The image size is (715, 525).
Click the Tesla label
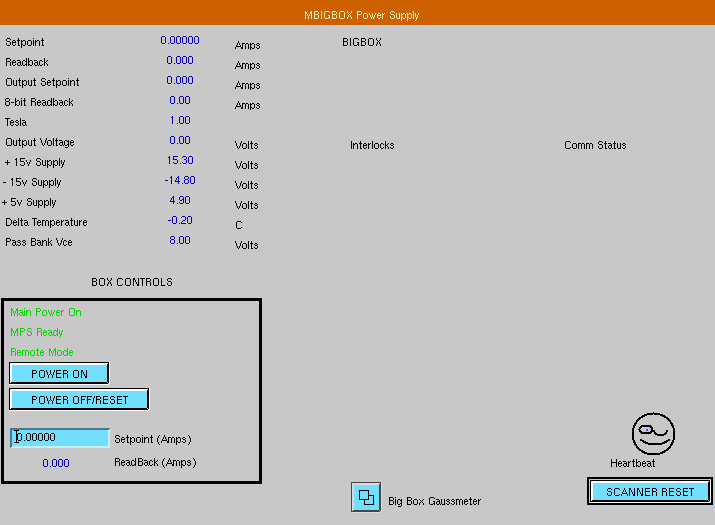pos(16,123)
